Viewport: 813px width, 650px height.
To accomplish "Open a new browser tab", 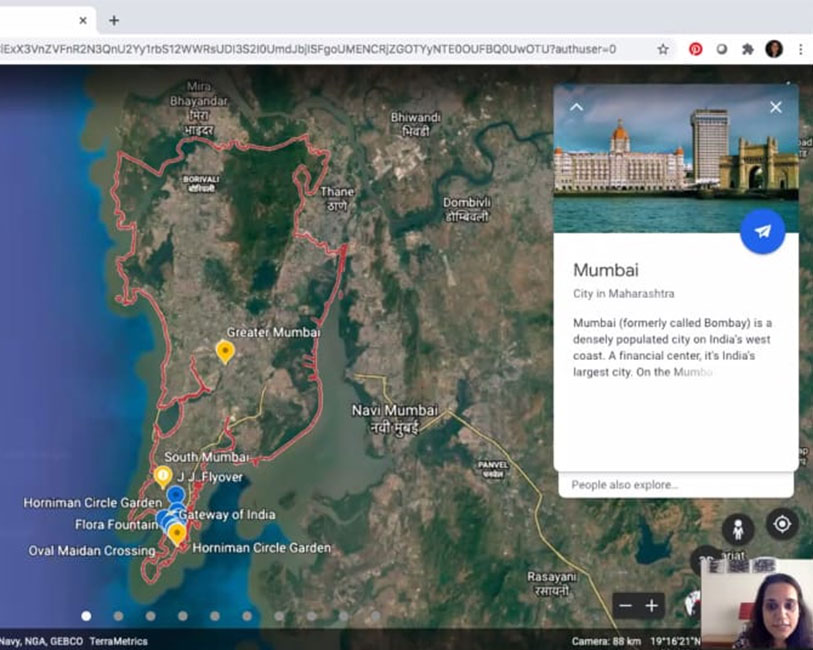I will pos(114,20).
